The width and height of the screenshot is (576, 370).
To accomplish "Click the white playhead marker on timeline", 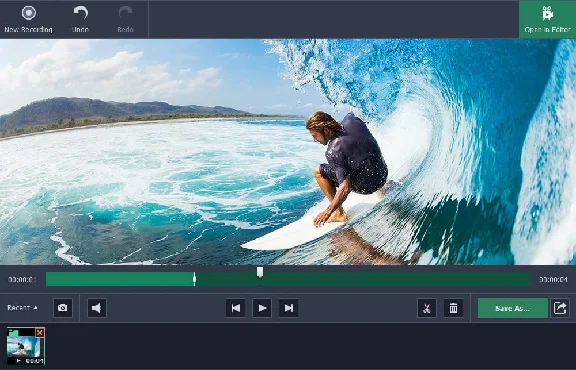I will (260, 272).
